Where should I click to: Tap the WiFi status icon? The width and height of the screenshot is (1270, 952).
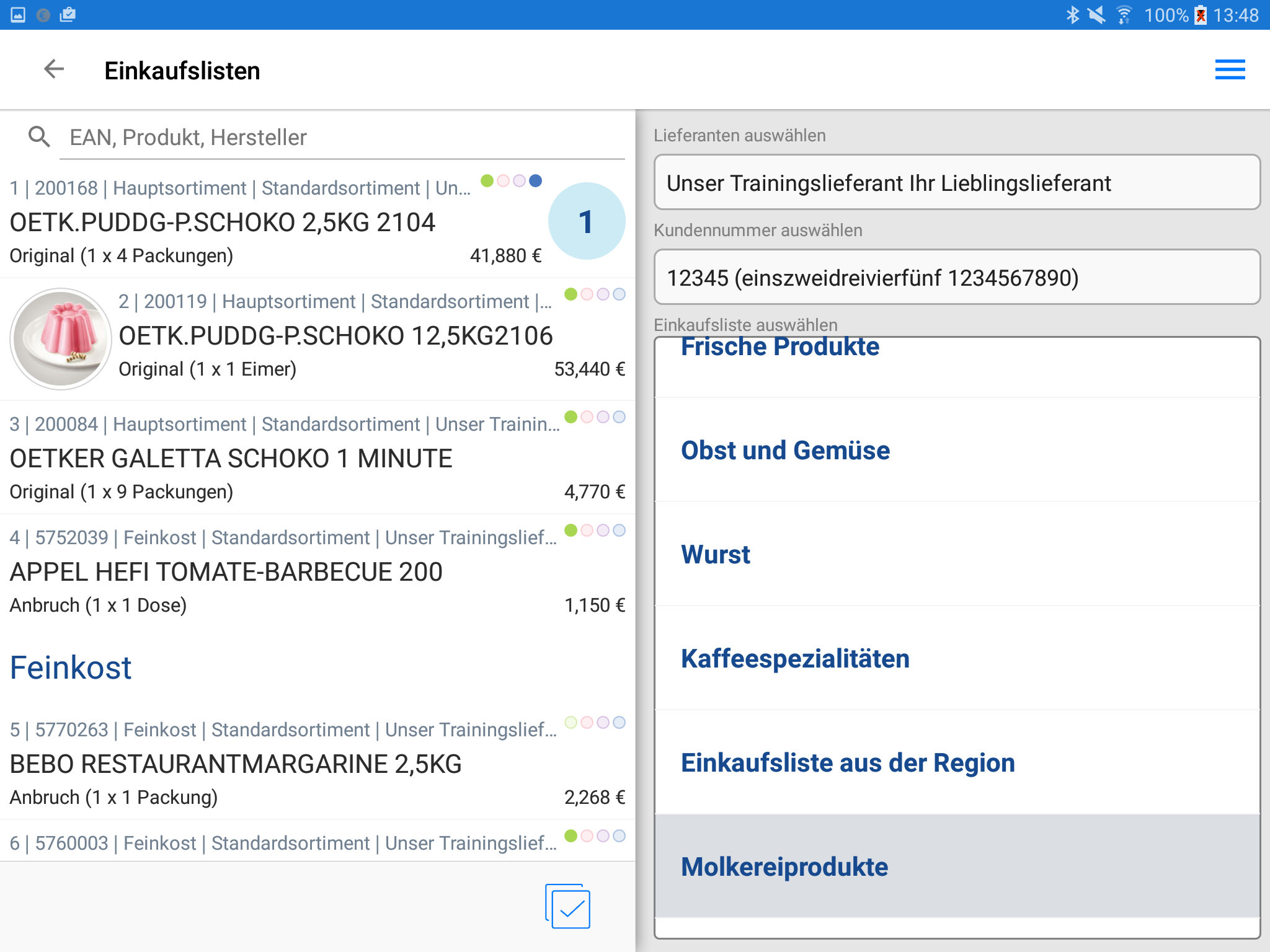coord(1124,15)
